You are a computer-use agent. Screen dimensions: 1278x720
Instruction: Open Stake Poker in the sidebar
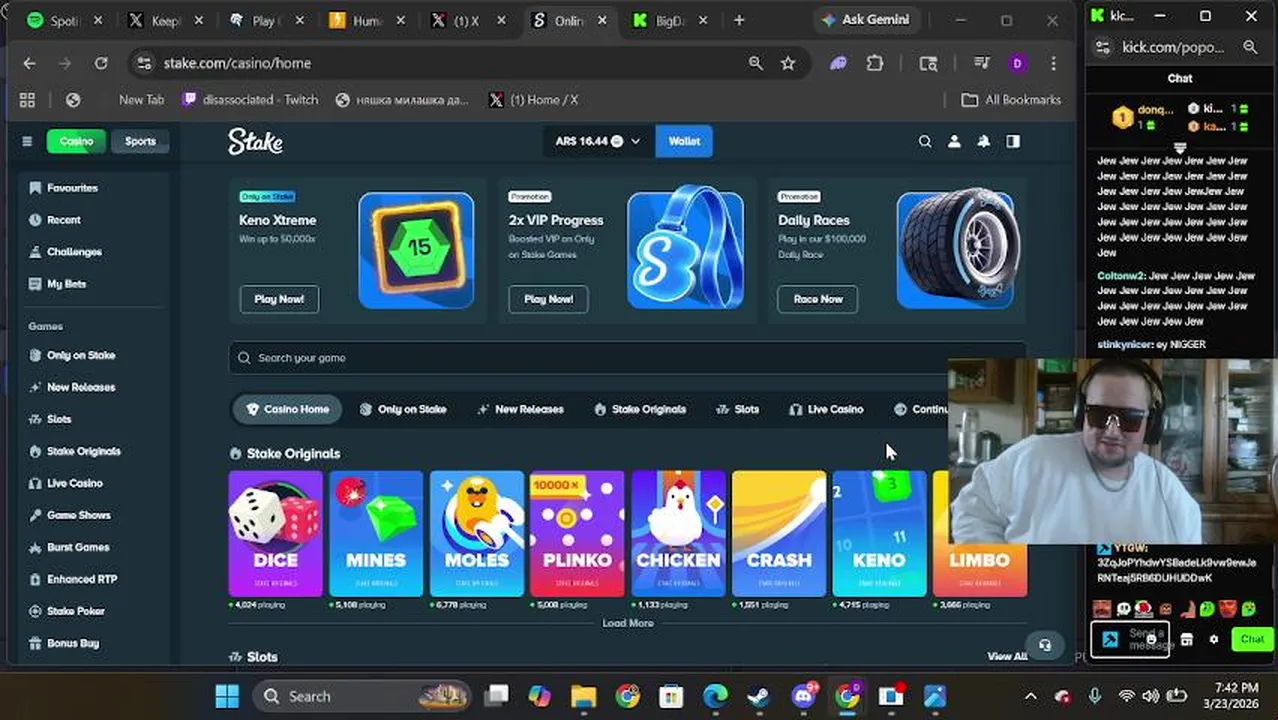click(66, 611)
